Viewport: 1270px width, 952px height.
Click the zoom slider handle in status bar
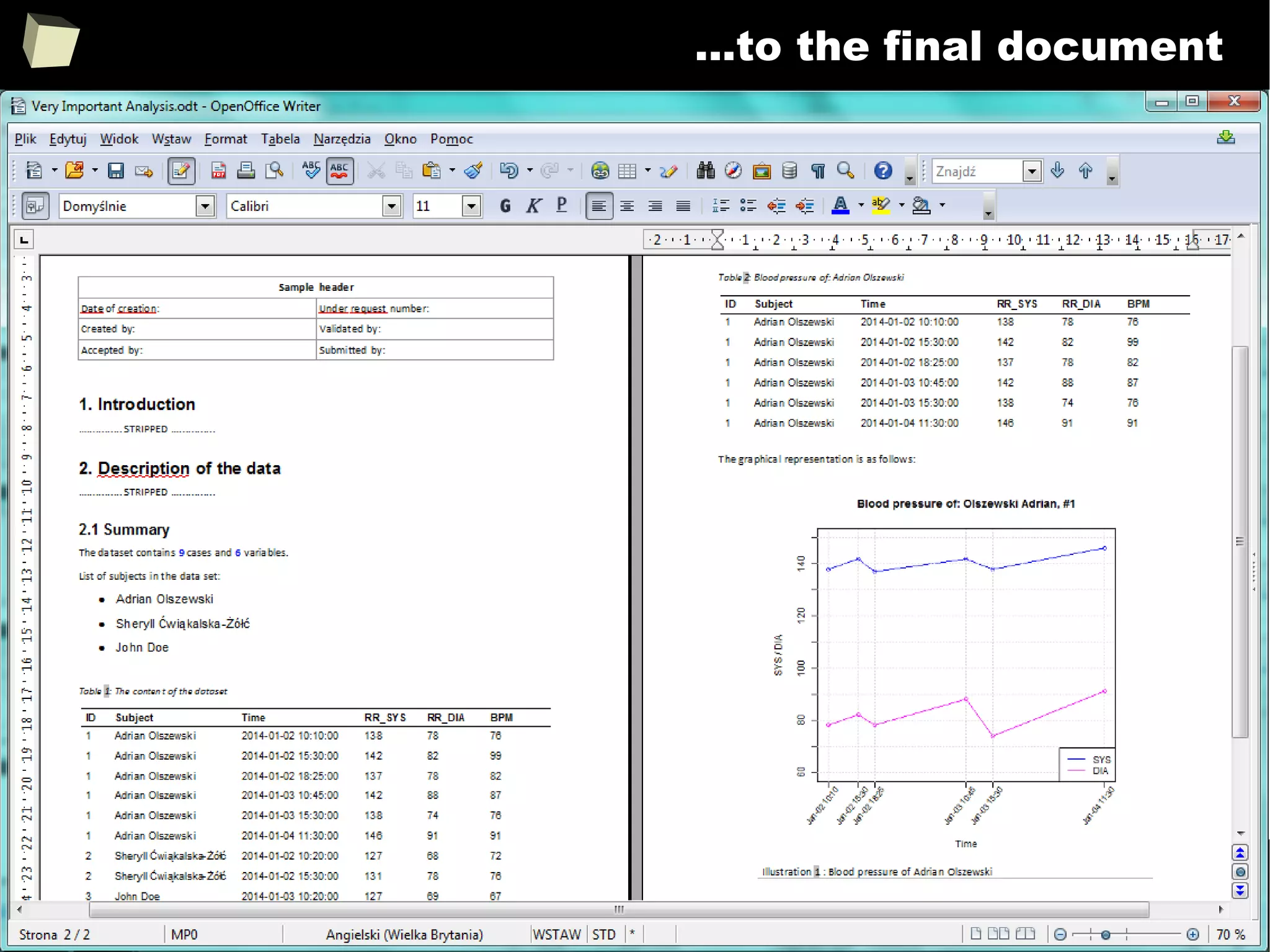1106,935
